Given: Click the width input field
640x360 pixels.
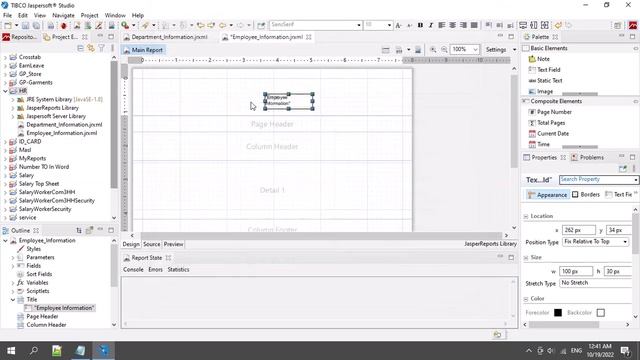Looking at the screenshot, I should pos(576,271).
